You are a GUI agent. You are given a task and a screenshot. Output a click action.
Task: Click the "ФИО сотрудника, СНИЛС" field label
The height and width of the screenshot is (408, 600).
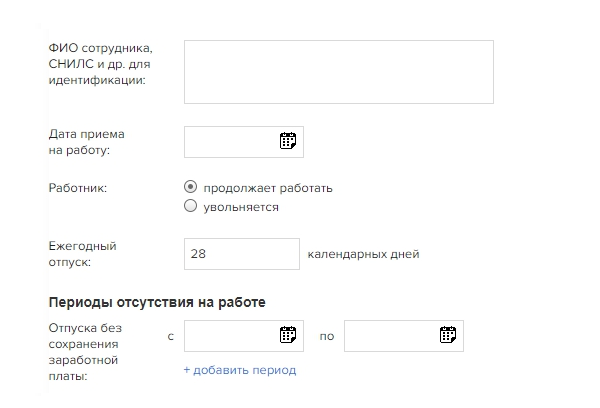[x=99, y=64]
